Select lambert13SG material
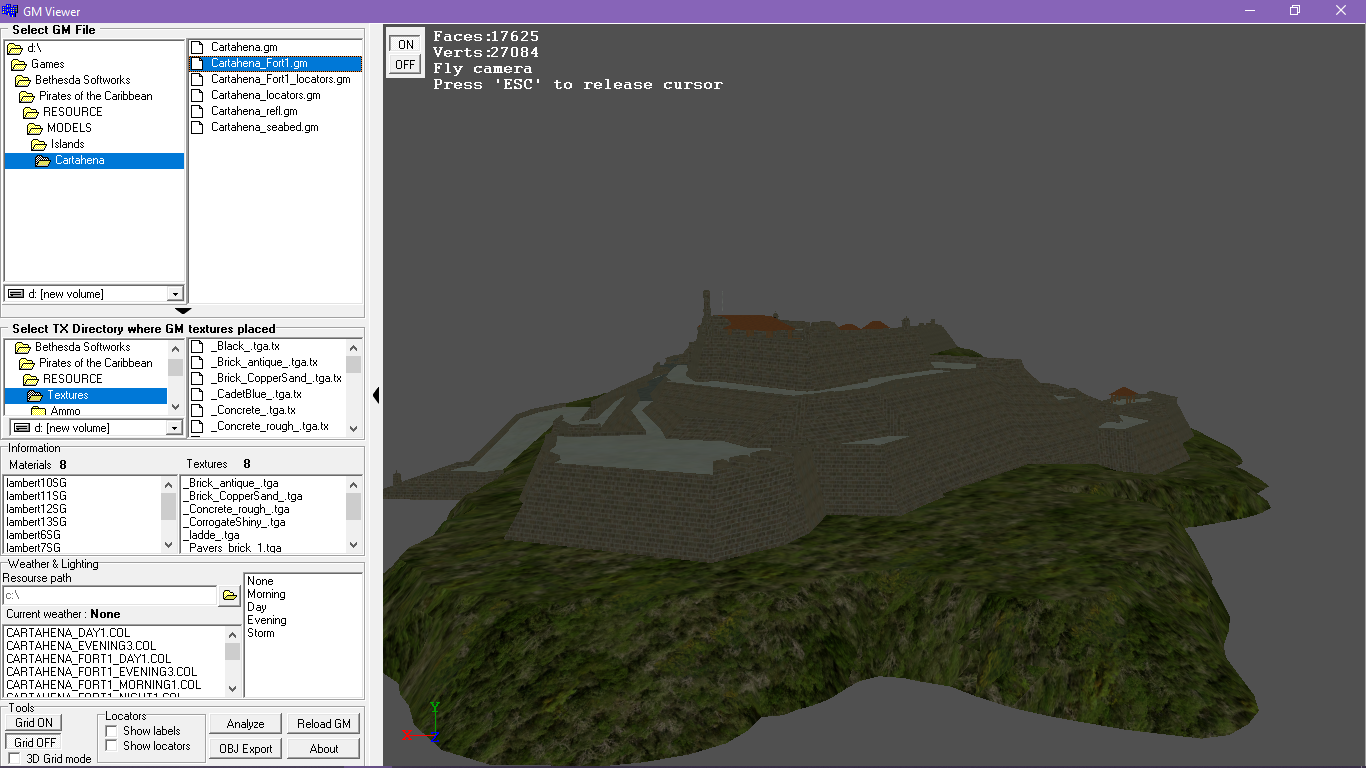 pos(36,522)
